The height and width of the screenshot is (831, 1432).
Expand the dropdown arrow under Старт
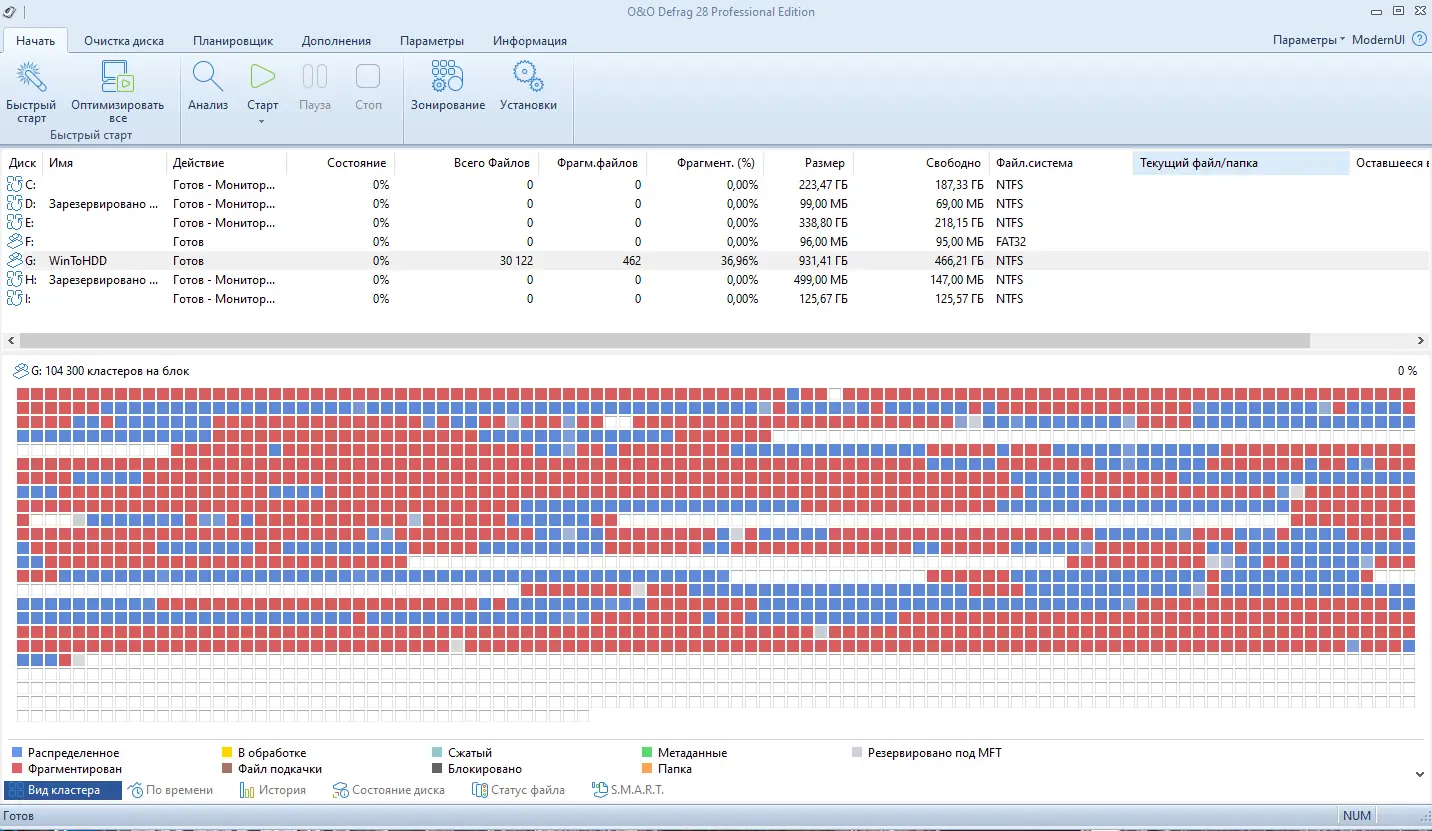point(262,122)
